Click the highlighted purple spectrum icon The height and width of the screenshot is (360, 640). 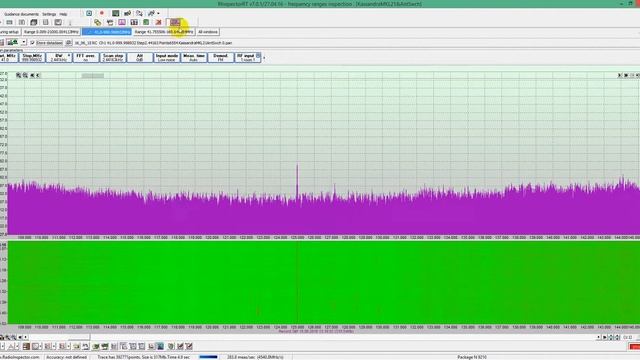point(175,22)
